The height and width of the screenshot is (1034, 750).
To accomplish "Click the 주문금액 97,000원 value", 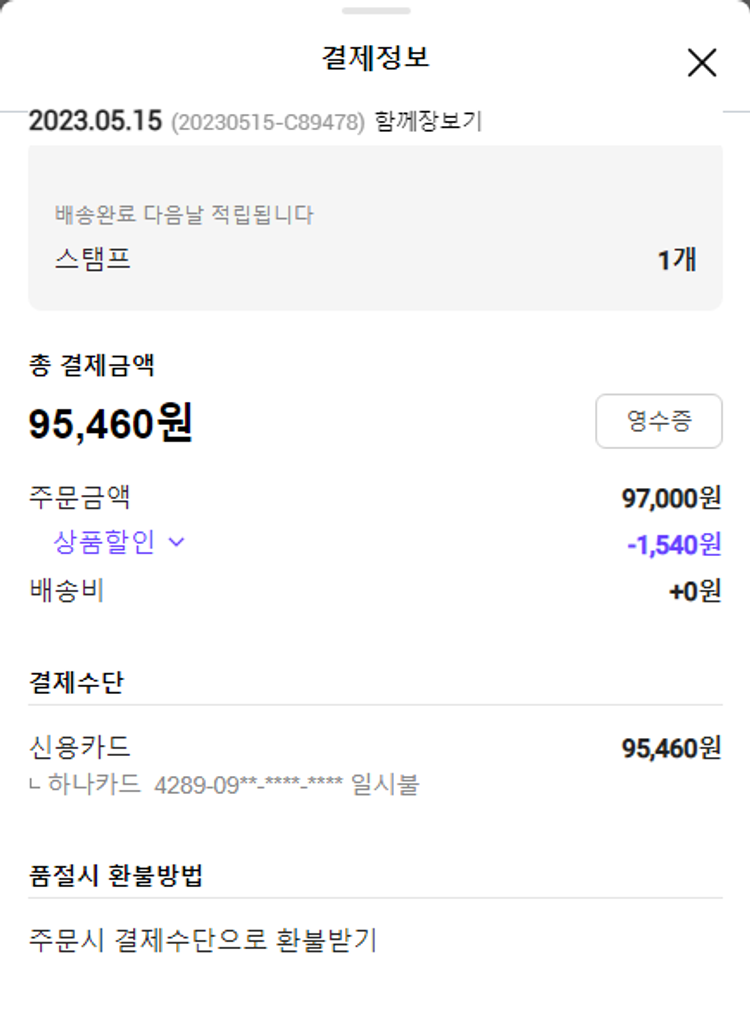I will [670, 497].
